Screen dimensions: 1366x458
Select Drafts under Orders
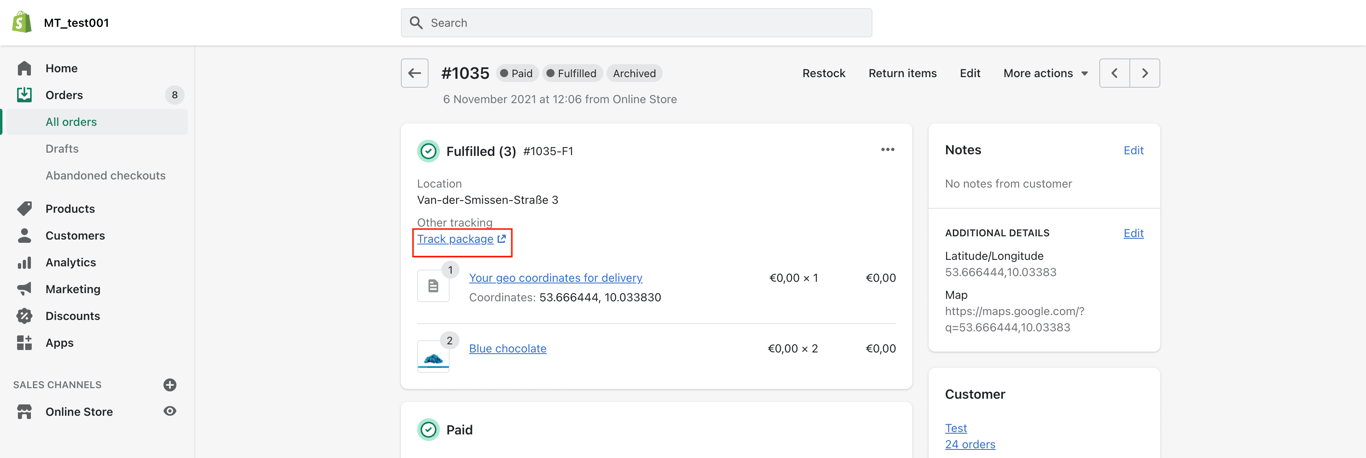pos(62,148)
